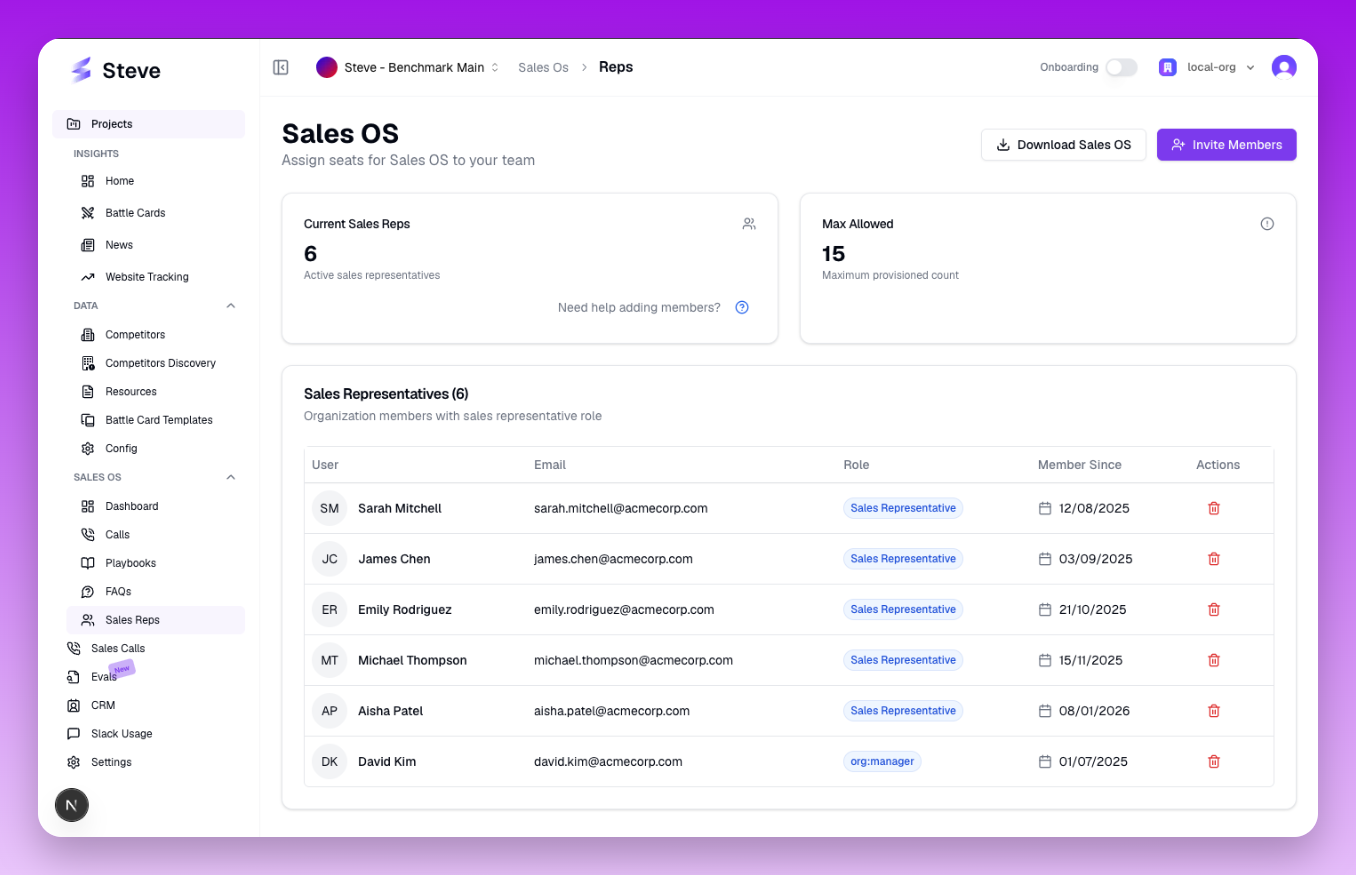Open Battle Cards in the sidebar
Screen dimensions: 1356x875
[x=135, y=213]
